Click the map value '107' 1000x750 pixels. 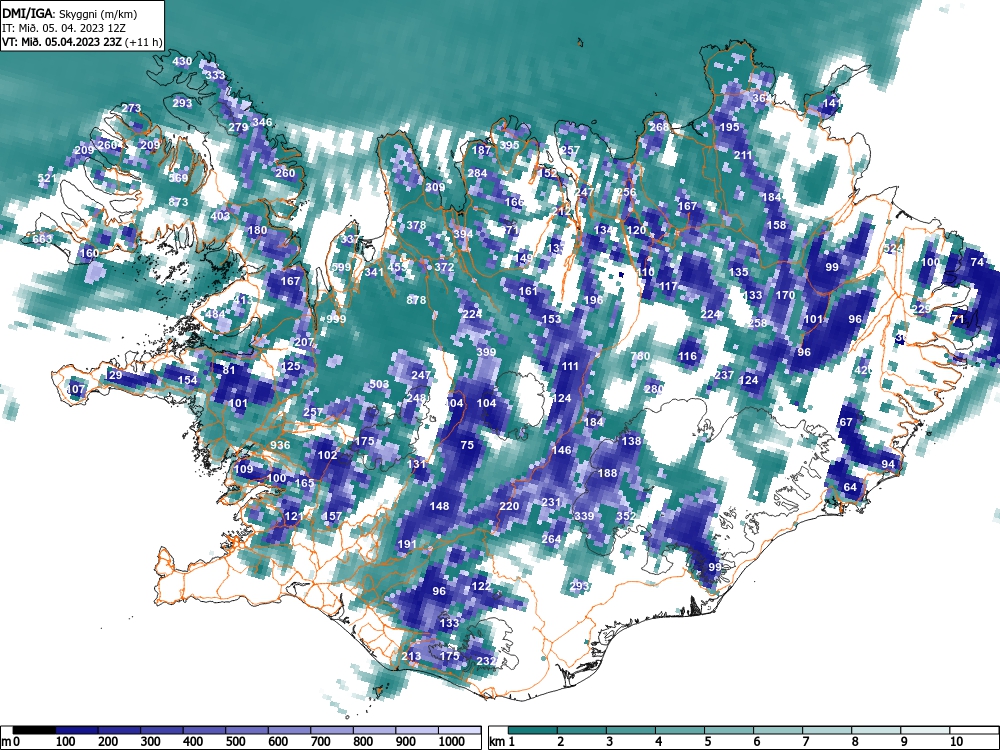pos(76,389)
